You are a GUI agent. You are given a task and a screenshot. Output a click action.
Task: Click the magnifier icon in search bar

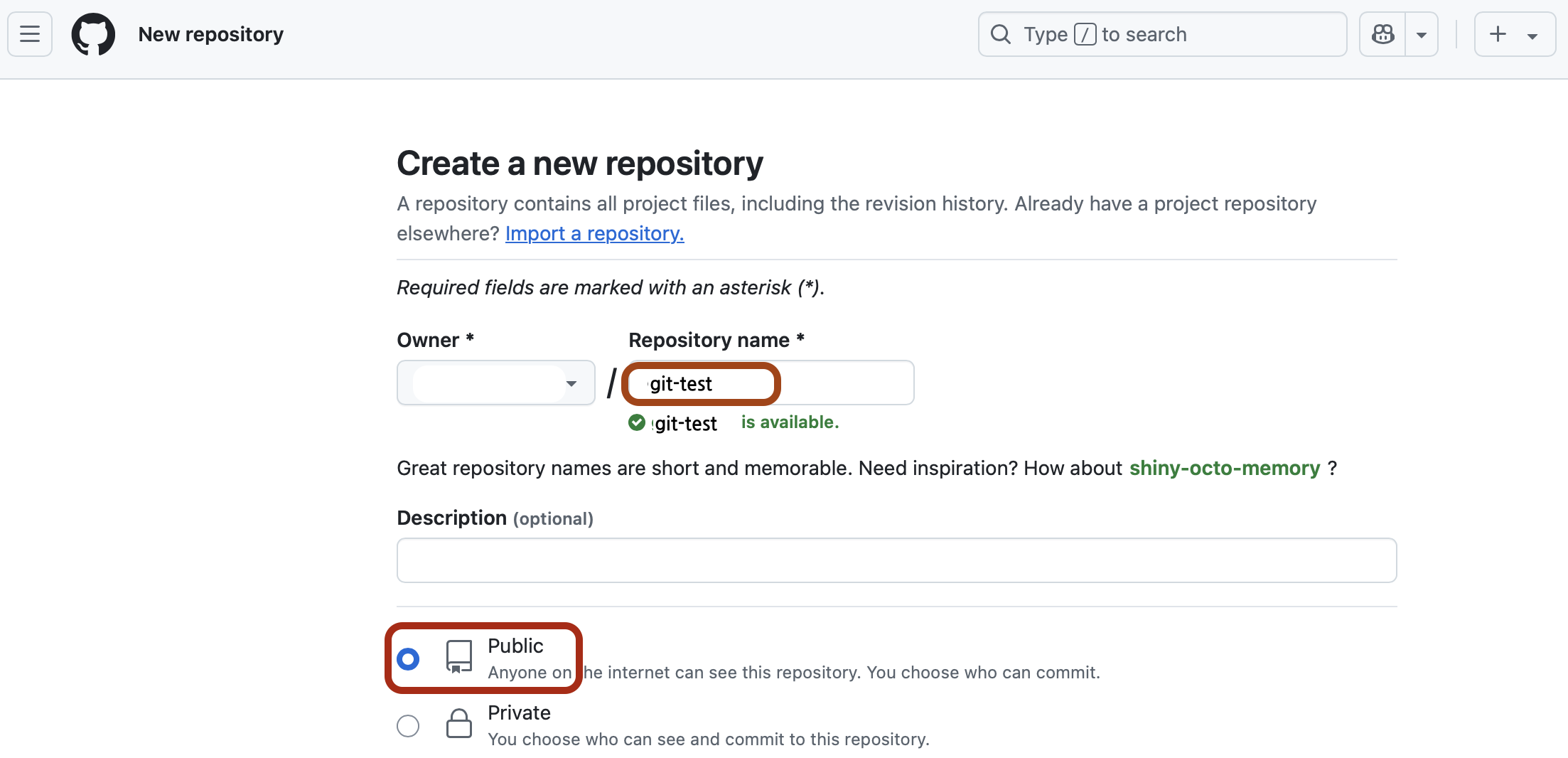point(1001,34)
